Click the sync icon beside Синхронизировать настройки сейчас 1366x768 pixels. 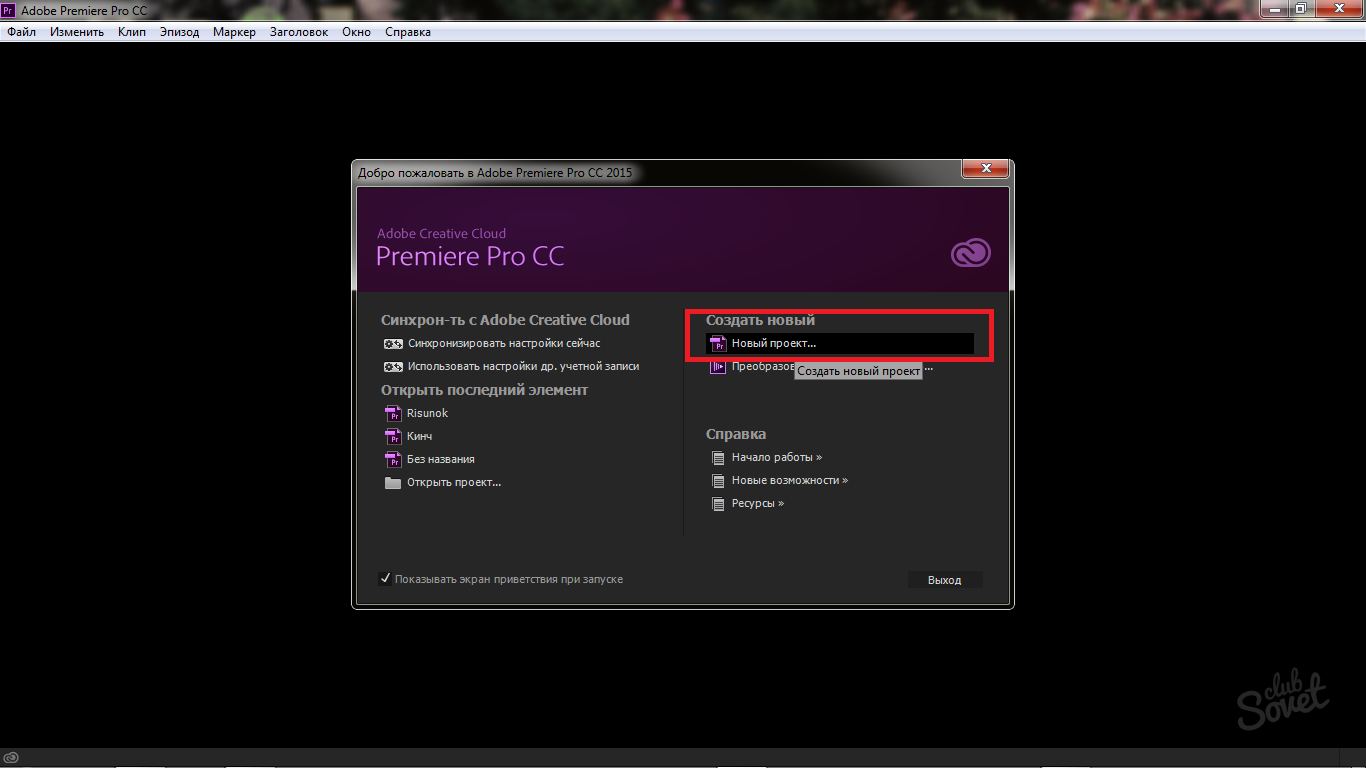393,343
